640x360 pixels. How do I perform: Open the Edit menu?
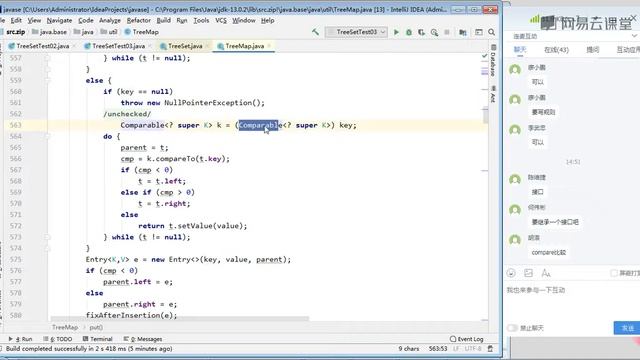(16, 20)
